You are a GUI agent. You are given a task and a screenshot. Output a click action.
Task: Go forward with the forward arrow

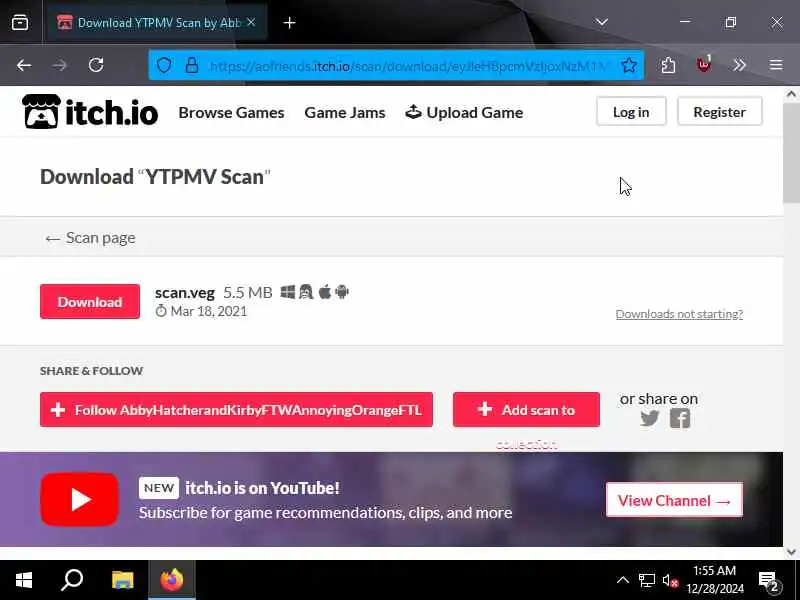[60, 65]
